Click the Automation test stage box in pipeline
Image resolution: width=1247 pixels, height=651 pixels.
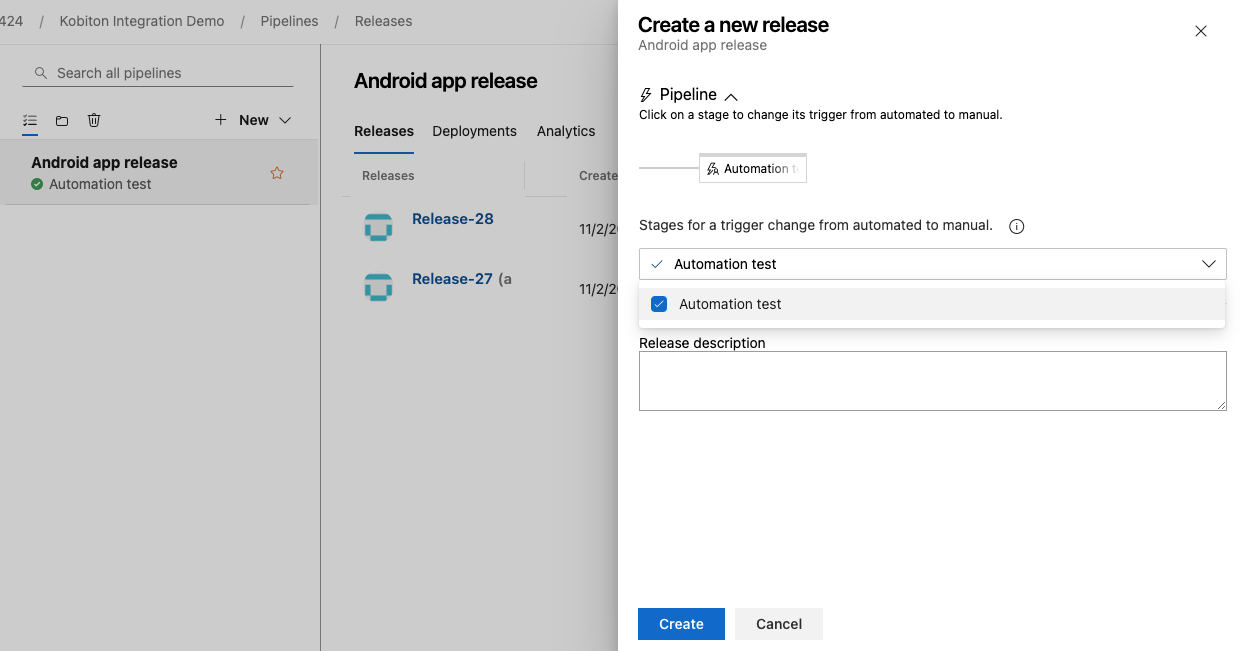(753, 168)
